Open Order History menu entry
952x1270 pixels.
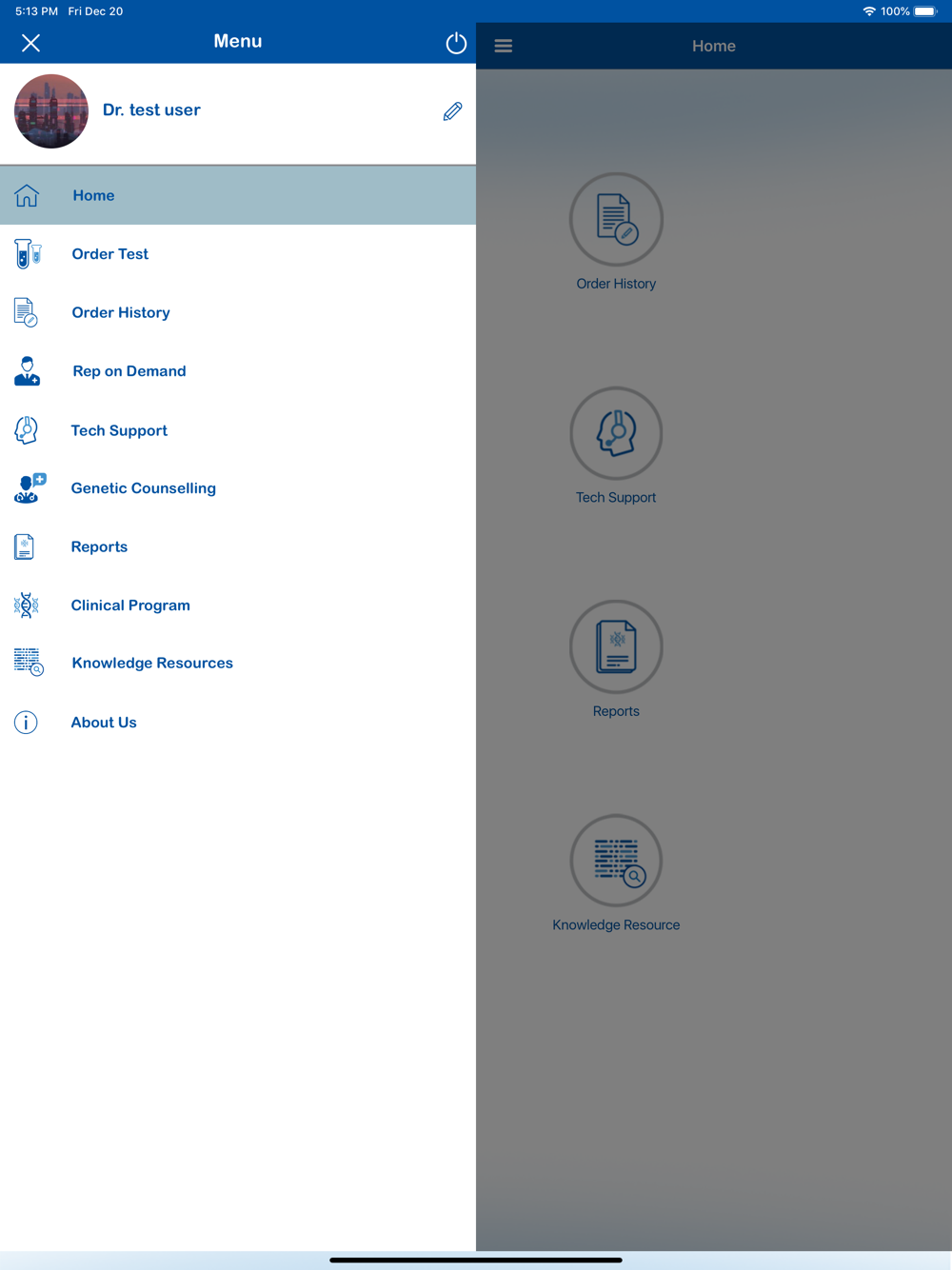click(121, 312)
